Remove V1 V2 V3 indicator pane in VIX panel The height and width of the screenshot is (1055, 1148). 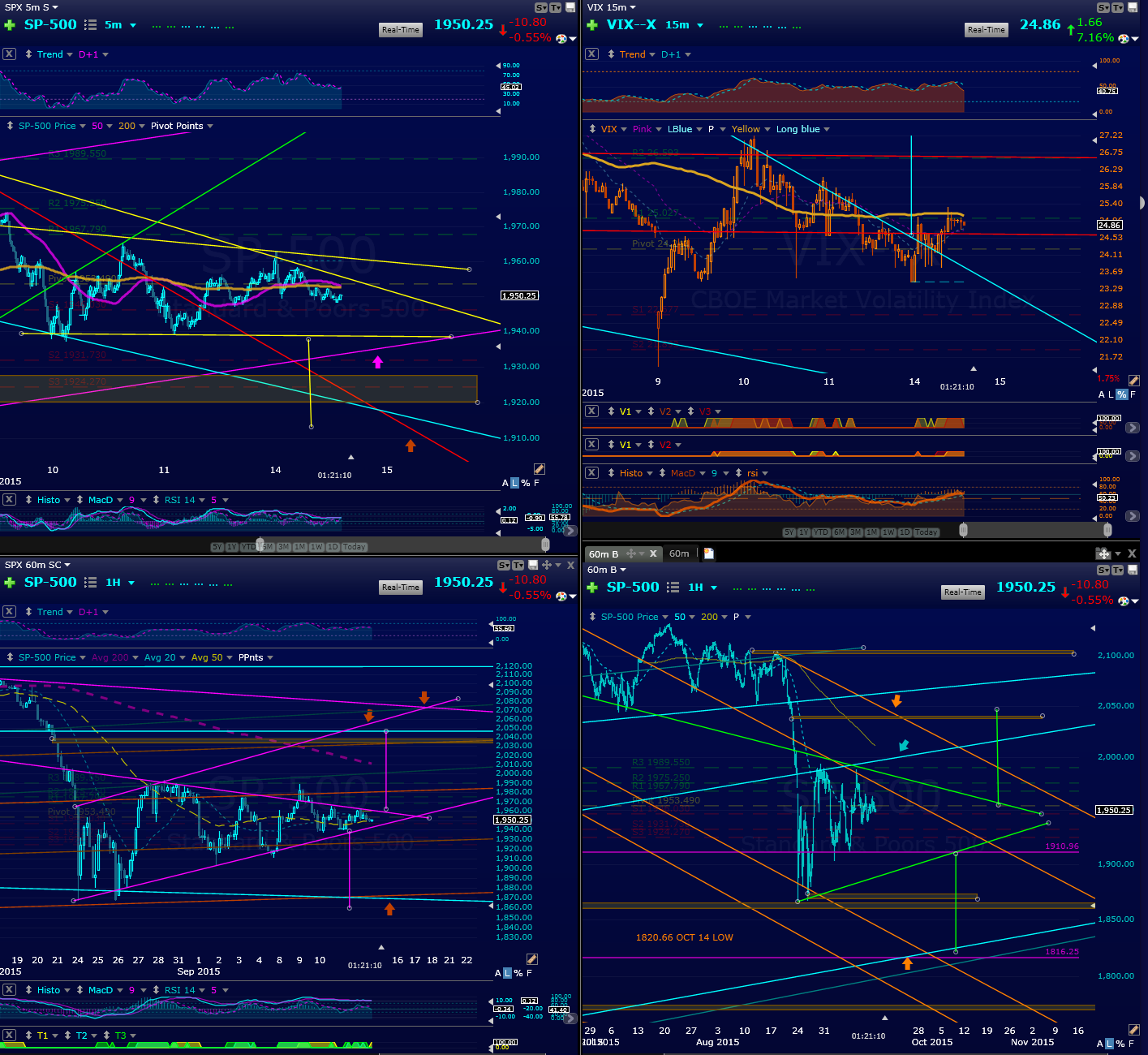coord(591,411)
